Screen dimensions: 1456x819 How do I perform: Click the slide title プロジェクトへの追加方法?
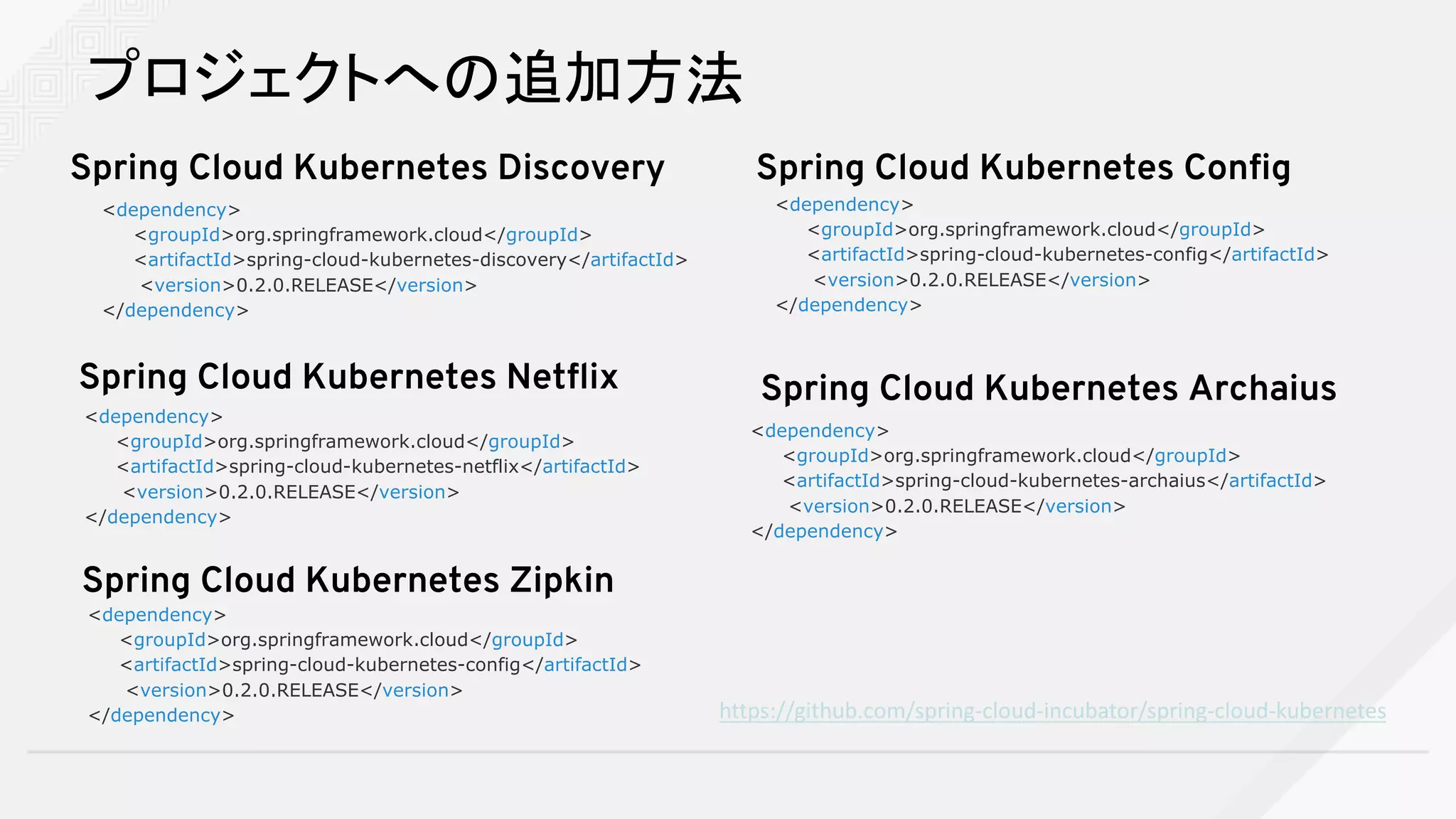[x=415, y=77]
